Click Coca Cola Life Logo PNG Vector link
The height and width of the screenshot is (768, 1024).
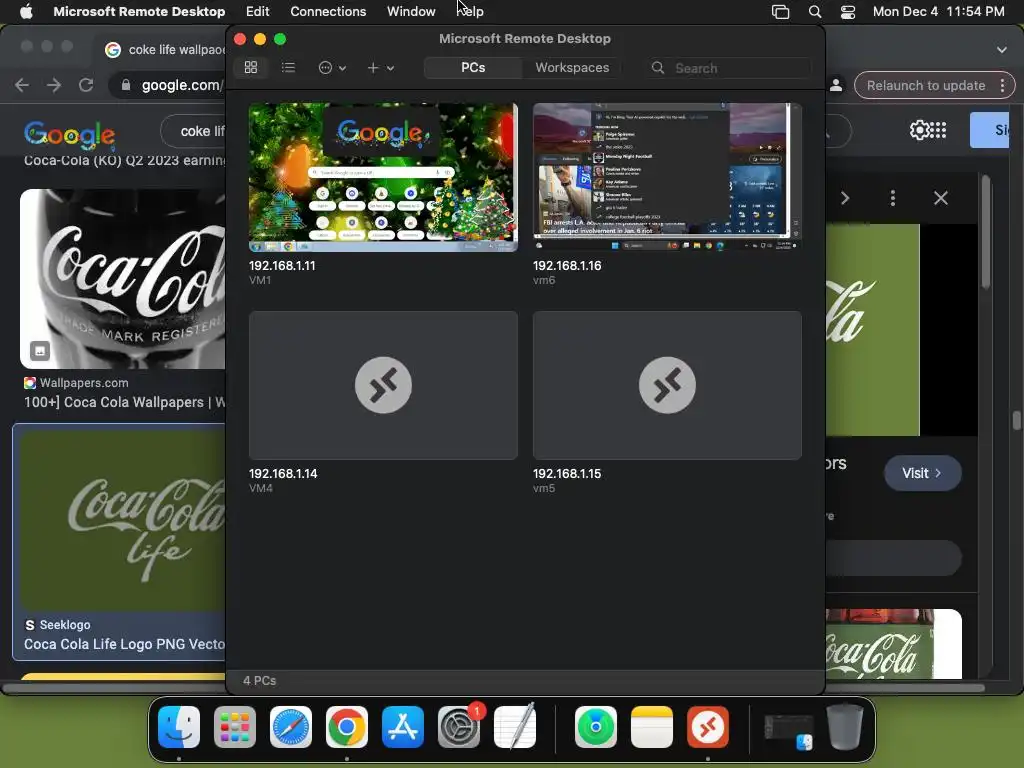[124, 644]
